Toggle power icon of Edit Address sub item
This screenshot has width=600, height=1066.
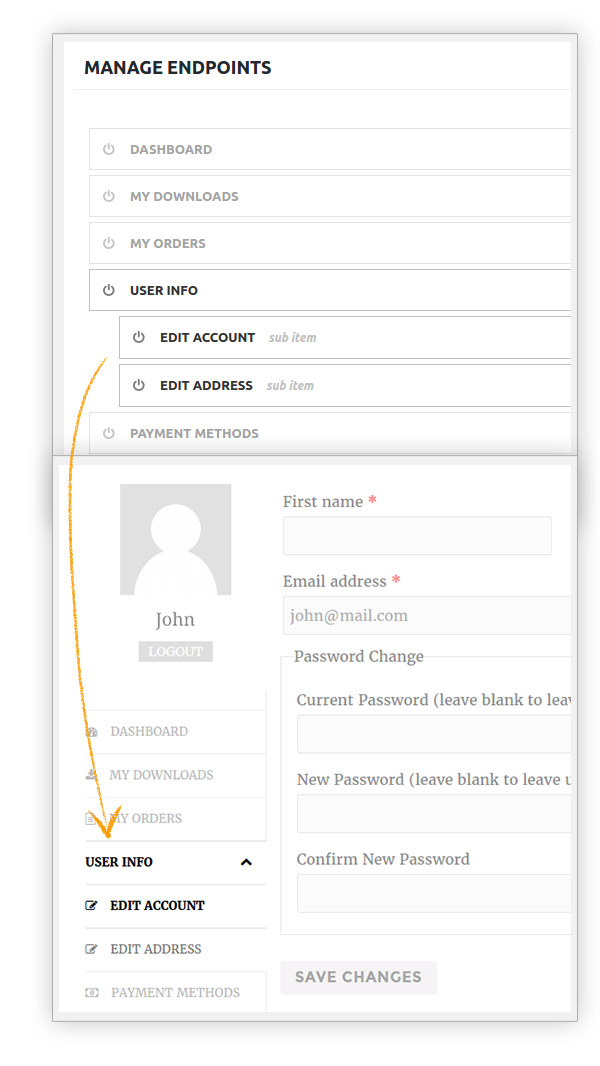tap(139, 385)
